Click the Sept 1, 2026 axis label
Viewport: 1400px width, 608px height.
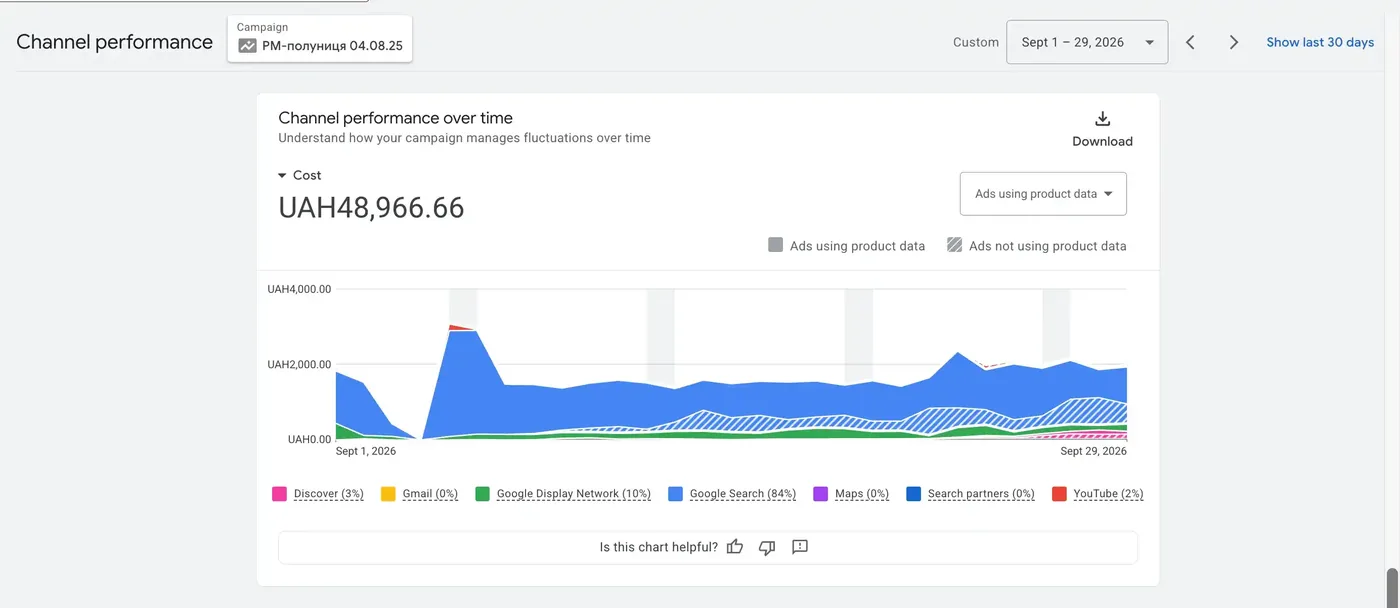(366, 451)
